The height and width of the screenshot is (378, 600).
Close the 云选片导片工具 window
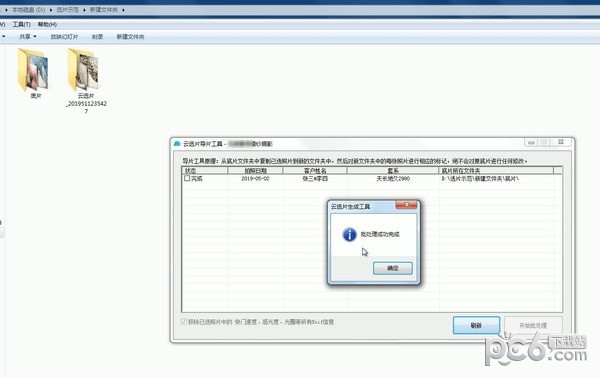pos(561,142)
